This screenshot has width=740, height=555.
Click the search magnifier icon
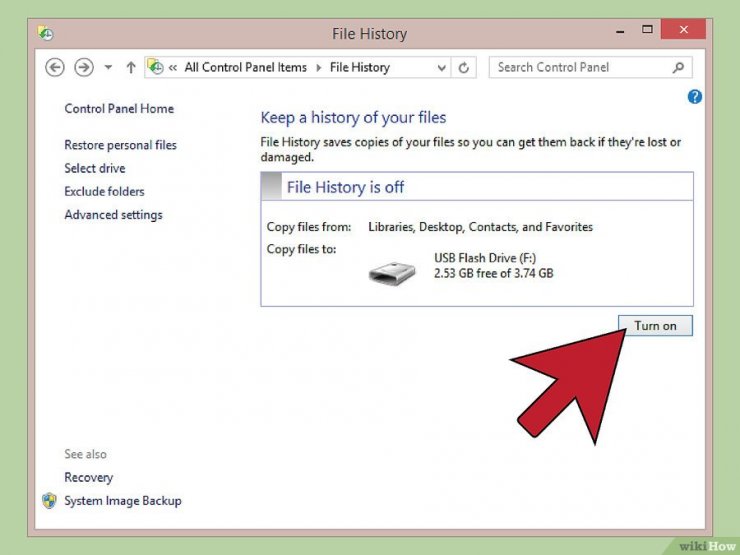click(678, 68)
